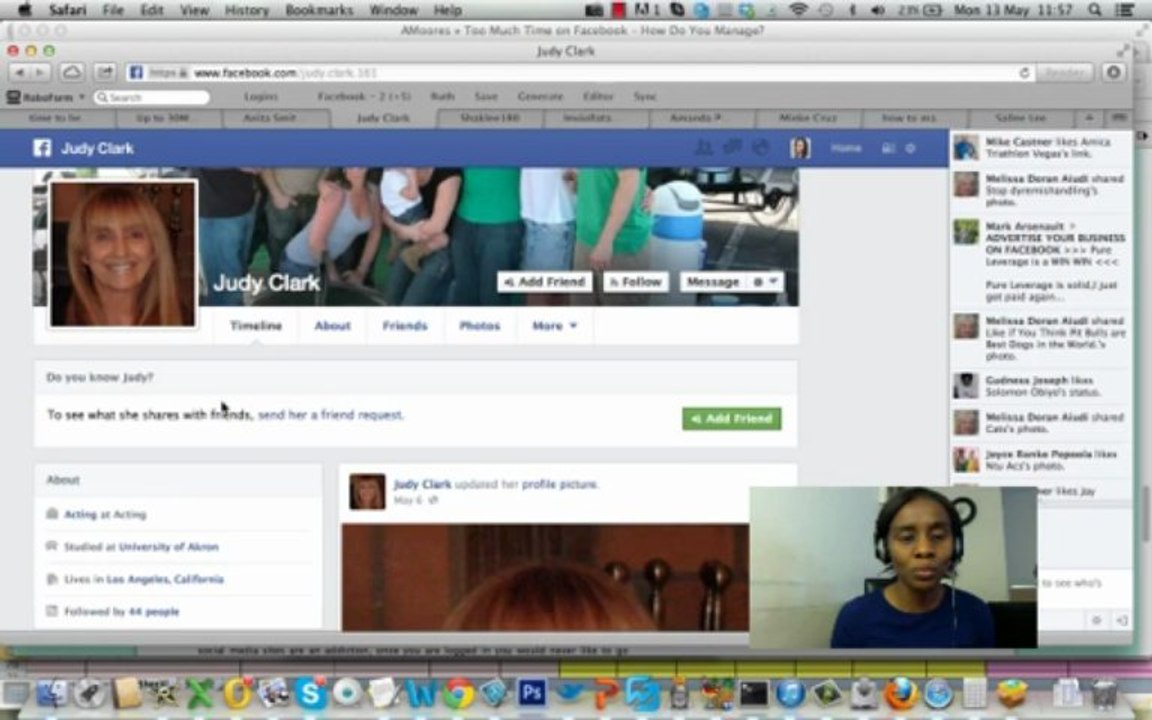Image resolution: width=1152 pixels, height=720 pixels.
Task: Click Judy Clark name in the post header
Action: coord(422,484)
